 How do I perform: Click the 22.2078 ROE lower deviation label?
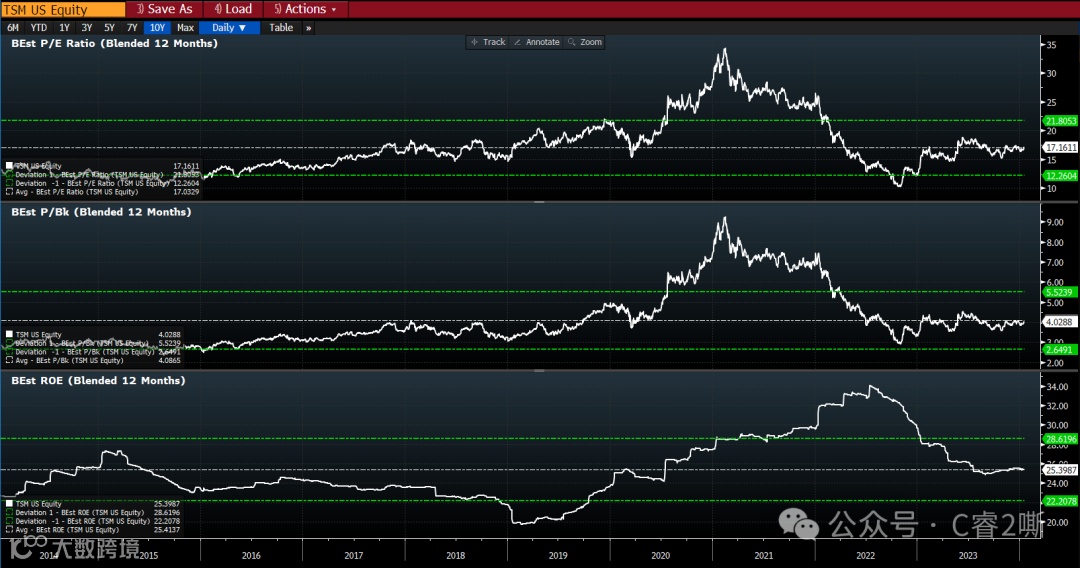point(1060,501)
